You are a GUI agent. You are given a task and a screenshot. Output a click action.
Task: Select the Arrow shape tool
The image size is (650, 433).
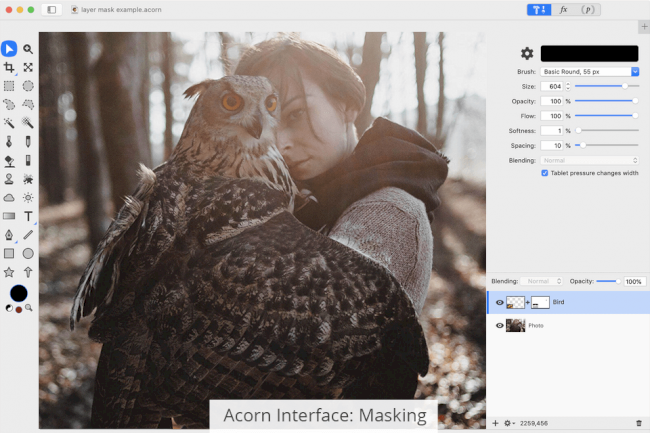pyautogui.click(x=28, y=272)
